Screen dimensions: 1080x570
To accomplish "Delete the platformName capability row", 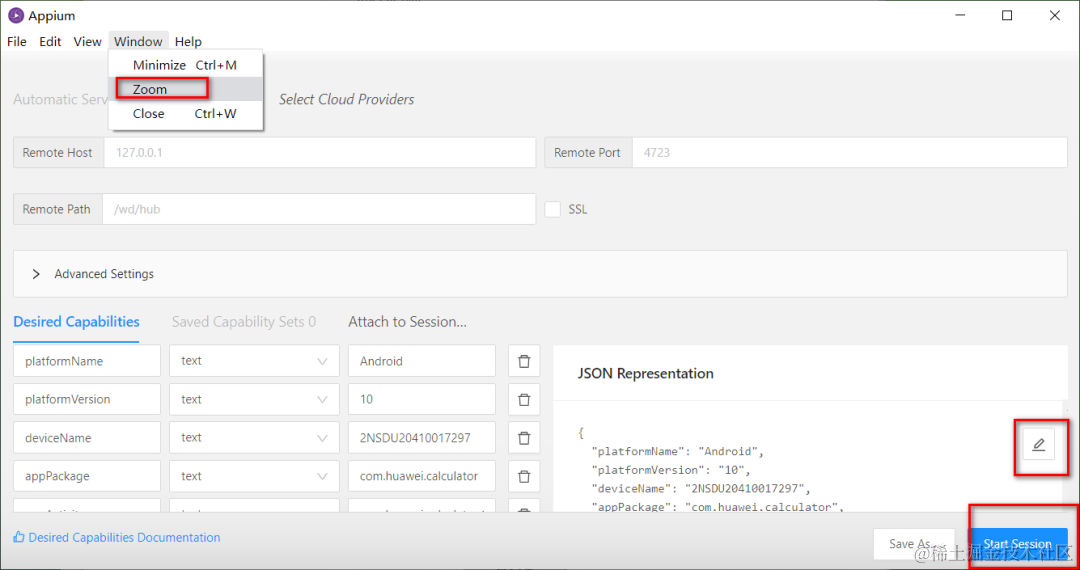I will (524, 361).
